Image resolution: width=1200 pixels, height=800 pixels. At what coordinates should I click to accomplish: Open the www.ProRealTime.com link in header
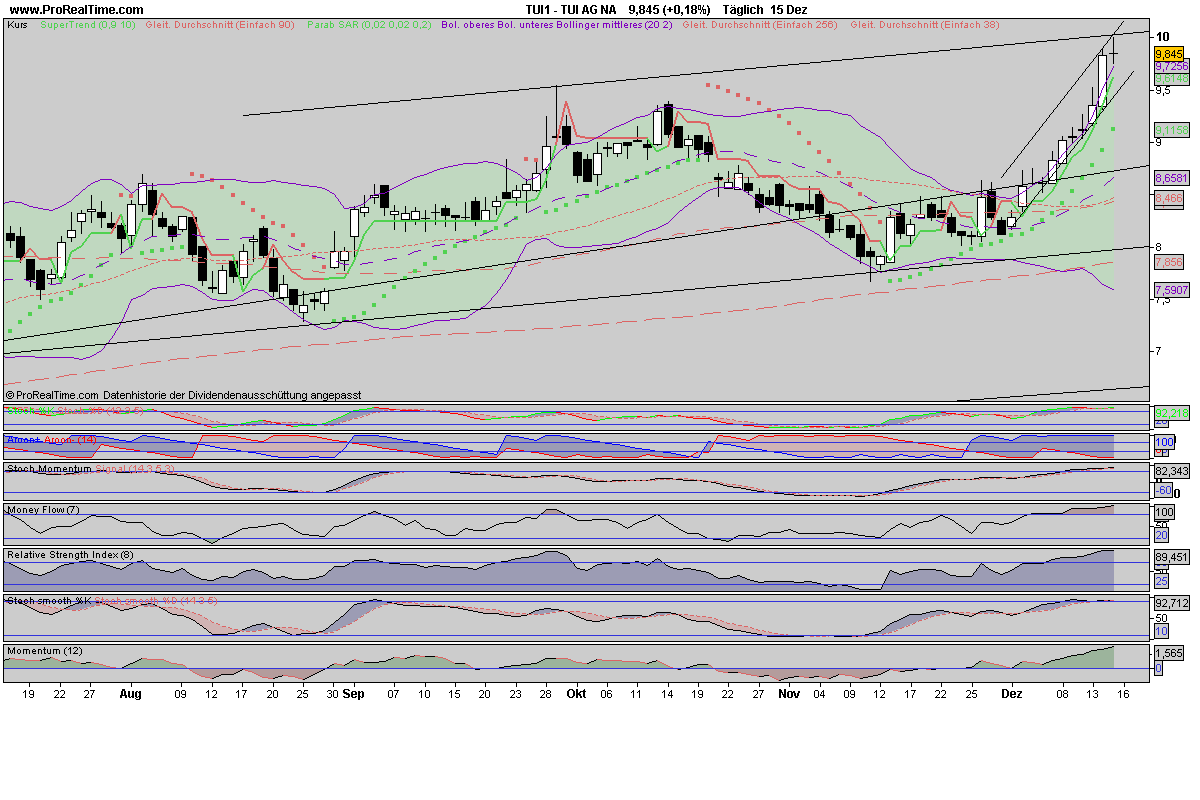click(x=76, y=10)
